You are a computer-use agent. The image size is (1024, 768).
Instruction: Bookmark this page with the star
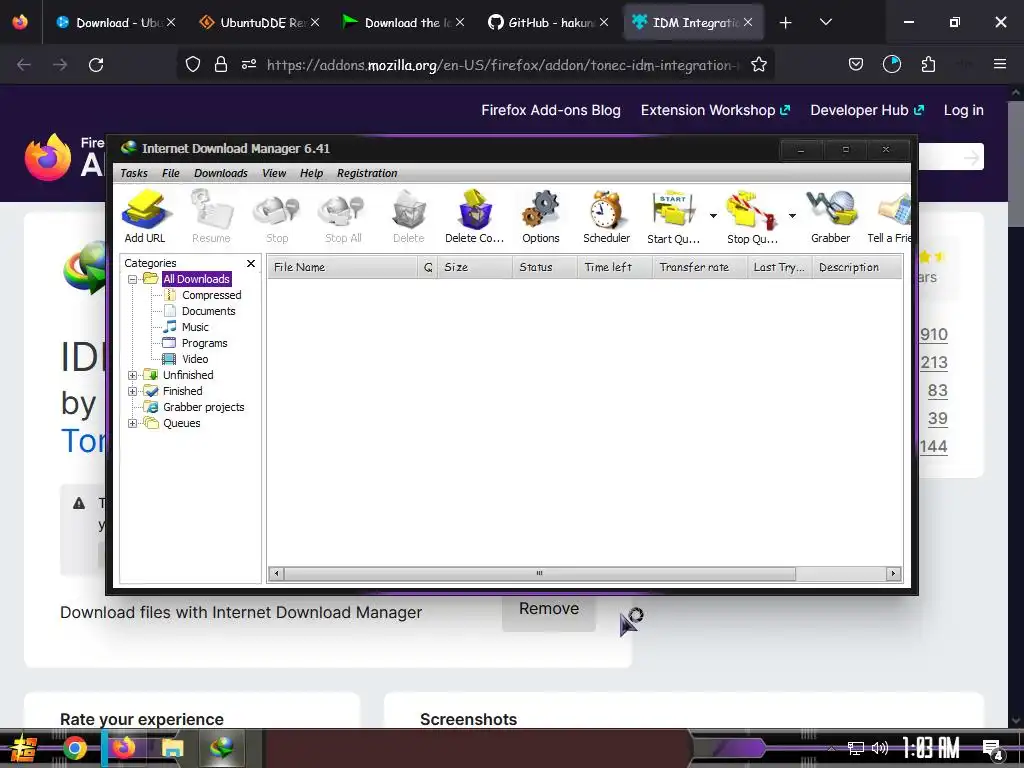click(x=758, y=65)
